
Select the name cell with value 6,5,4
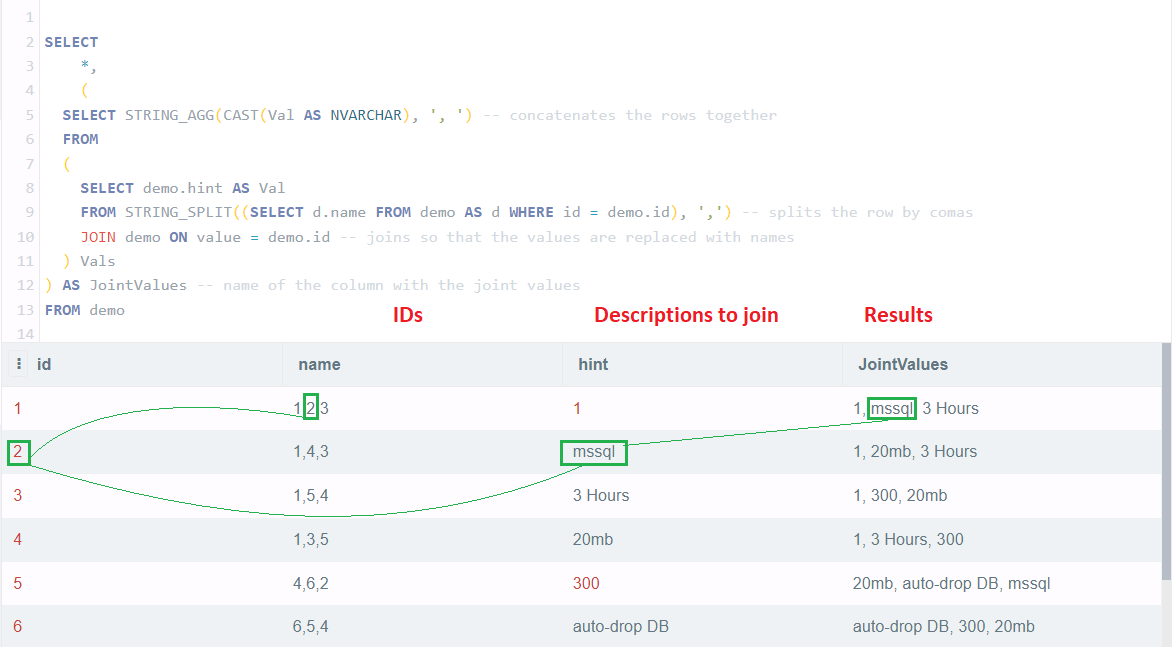tap(310, 626)
